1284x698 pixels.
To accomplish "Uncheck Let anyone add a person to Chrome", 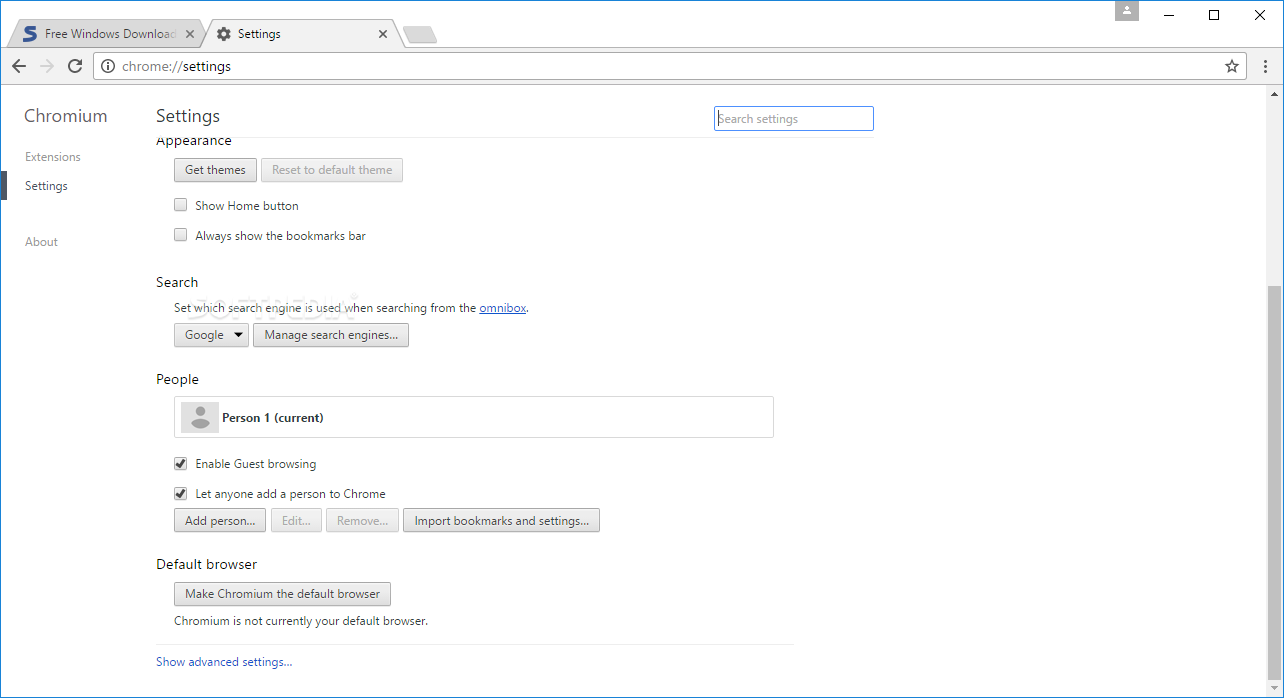I will [181, 494].
